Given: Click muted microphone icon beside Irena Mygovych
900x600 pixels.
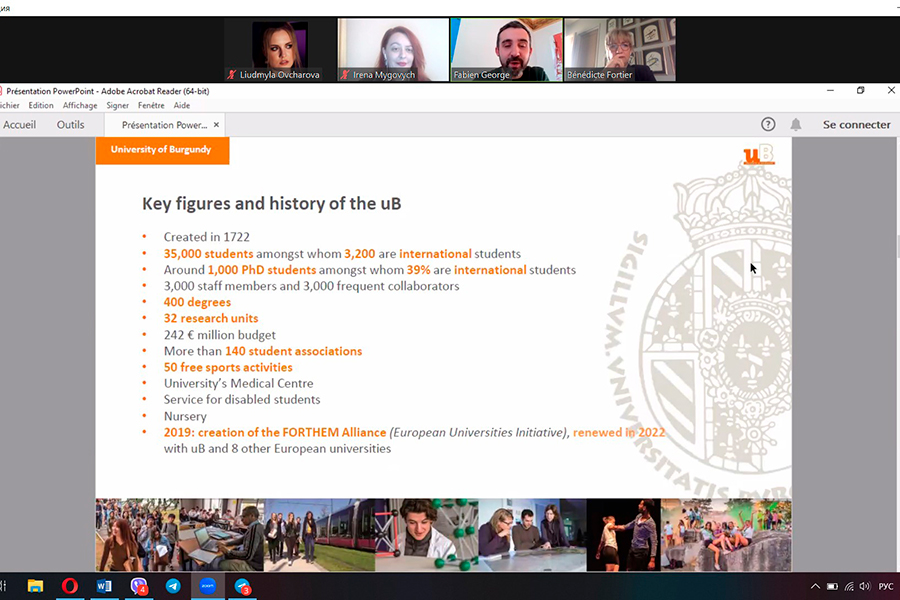Looking at the screenshot, I should click(345, 75).
